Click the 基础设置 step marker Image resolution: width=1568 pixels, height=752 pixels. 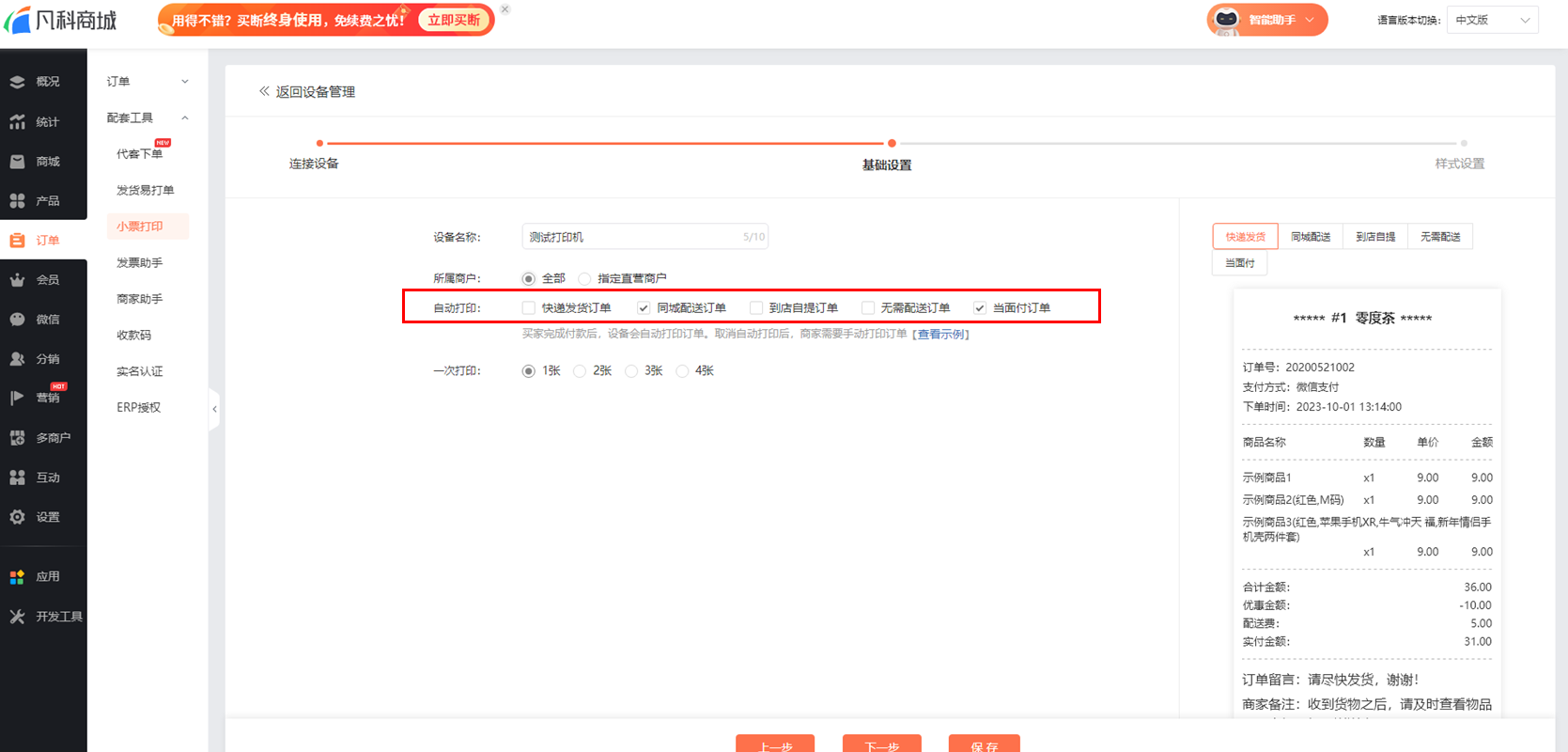[892, 144]
